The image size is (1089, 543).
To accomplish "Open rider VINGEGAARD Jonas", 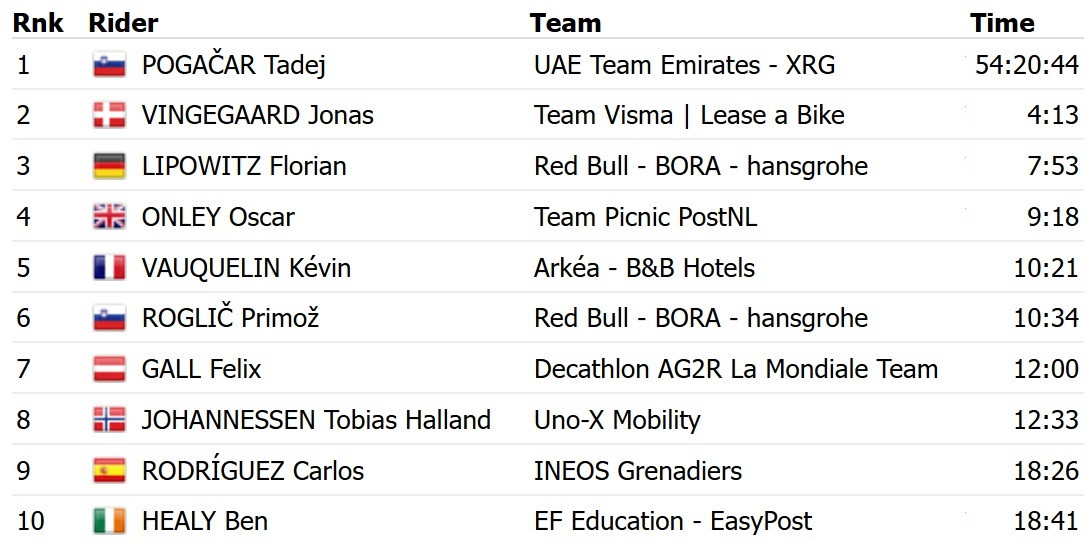I will [258, 115].
